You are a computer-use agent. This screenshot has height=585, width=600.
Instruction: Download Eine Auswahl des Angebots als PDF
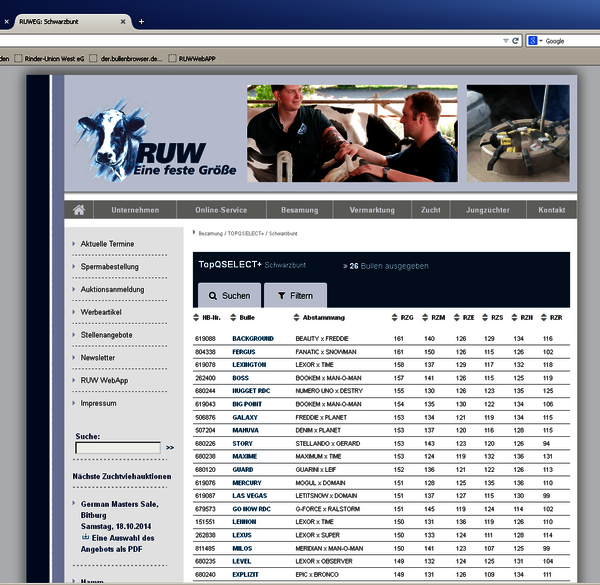(117, 543)
